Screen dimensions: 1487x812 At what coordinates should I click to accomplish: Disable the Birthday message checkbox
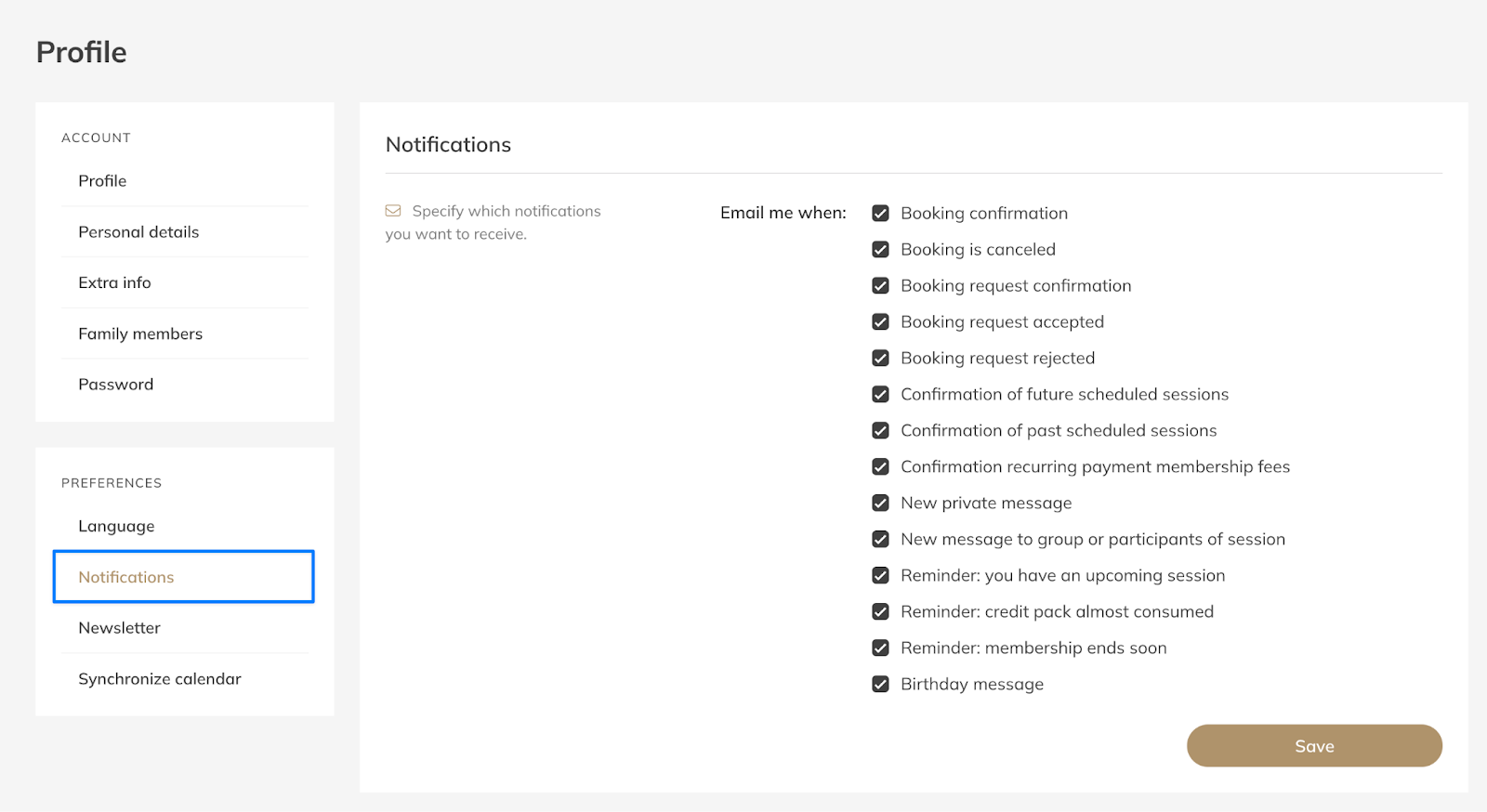pos(880,685)
